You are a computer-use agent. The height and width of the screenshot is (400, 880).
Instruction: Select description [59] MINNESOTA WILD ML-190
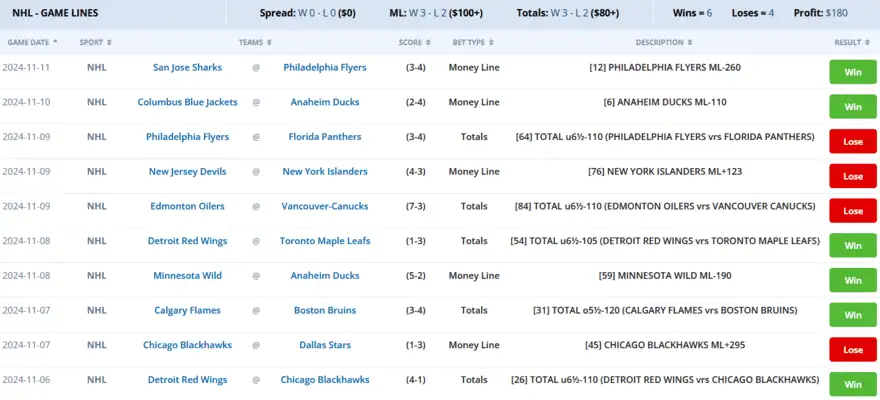click(664, 276)
